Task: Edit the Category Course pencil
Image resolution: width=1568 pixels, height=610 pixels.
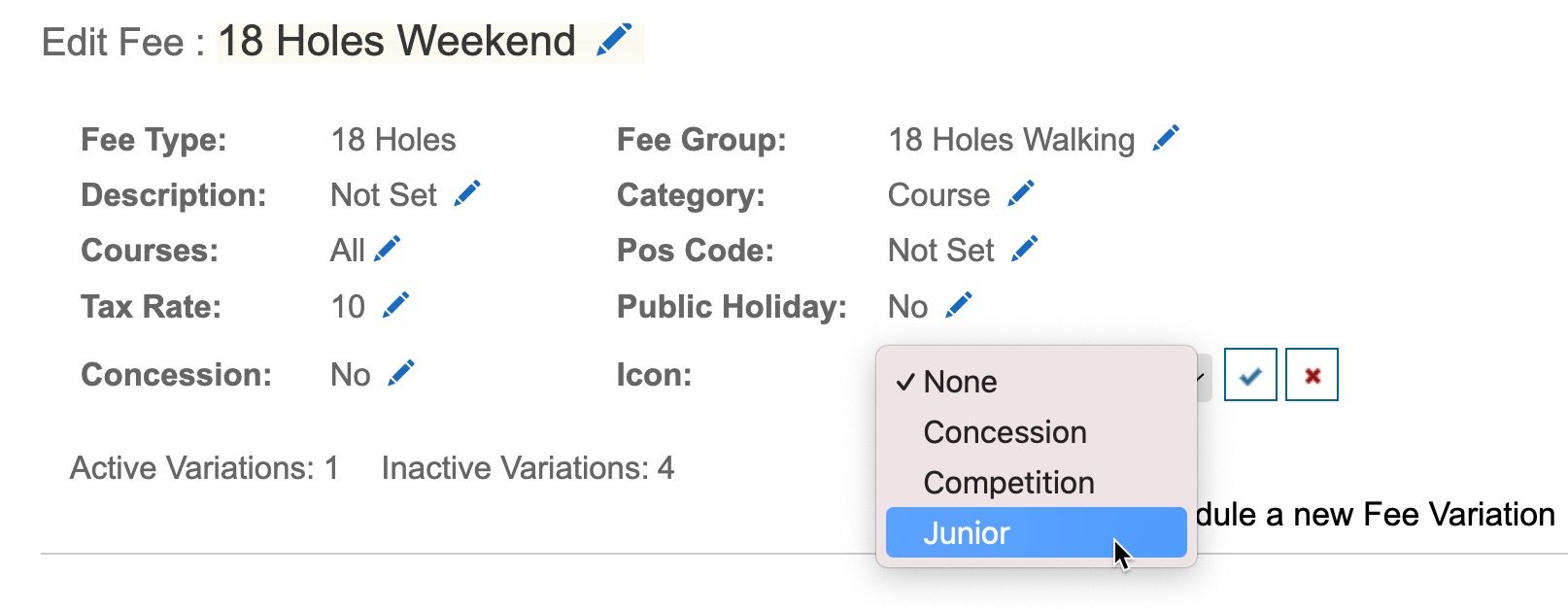Action: [x=1021, y=194]
